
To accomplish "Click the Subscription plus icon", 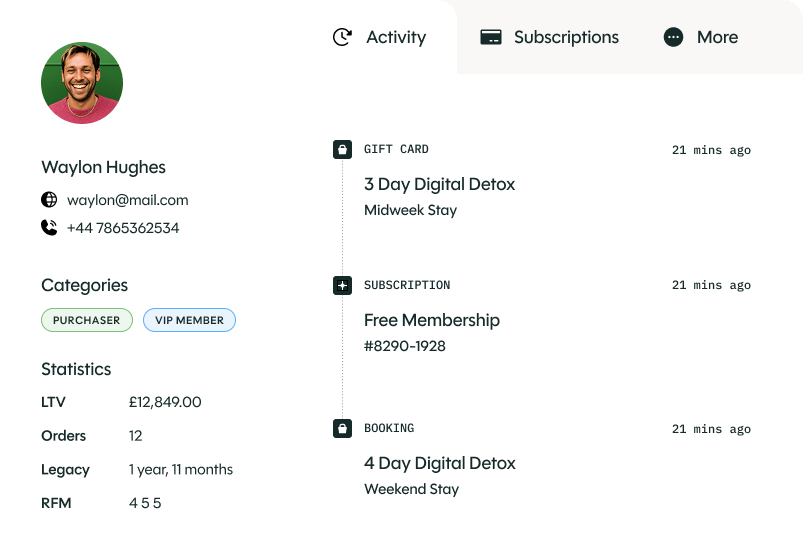I will coord(342,285).
